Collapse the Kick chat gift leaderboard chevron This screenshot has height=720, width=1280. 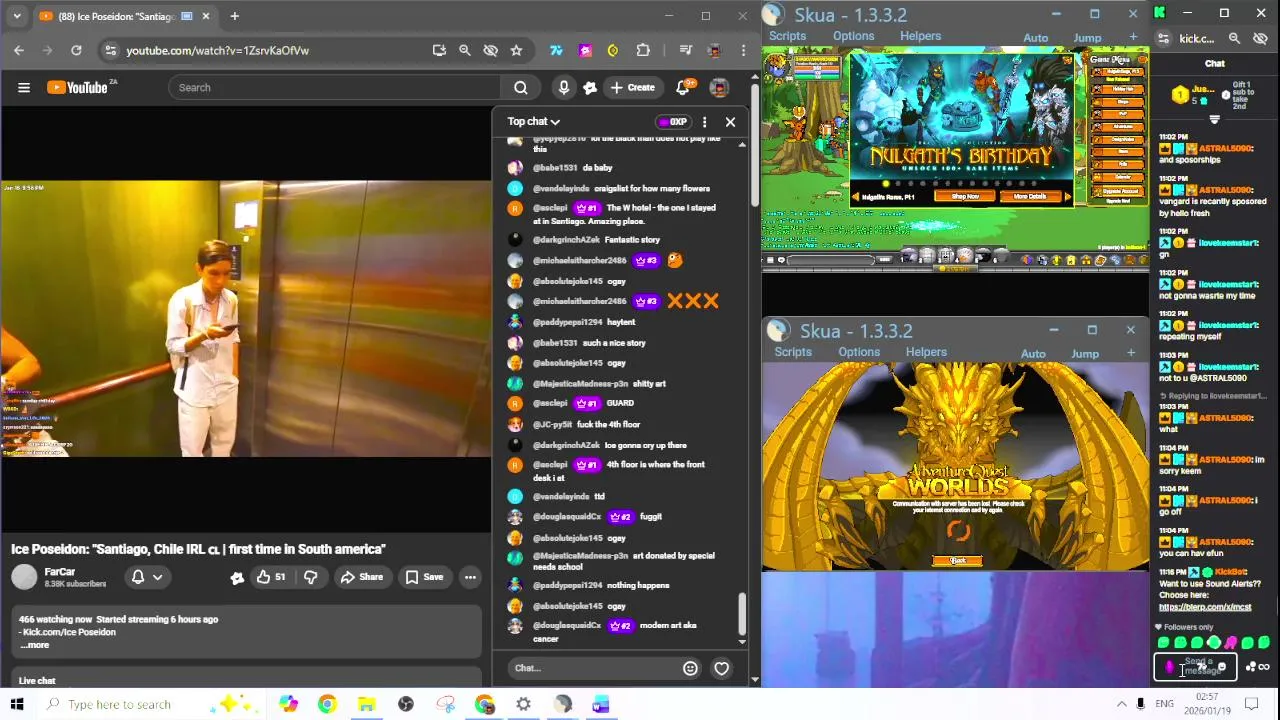click(1215, 120)
